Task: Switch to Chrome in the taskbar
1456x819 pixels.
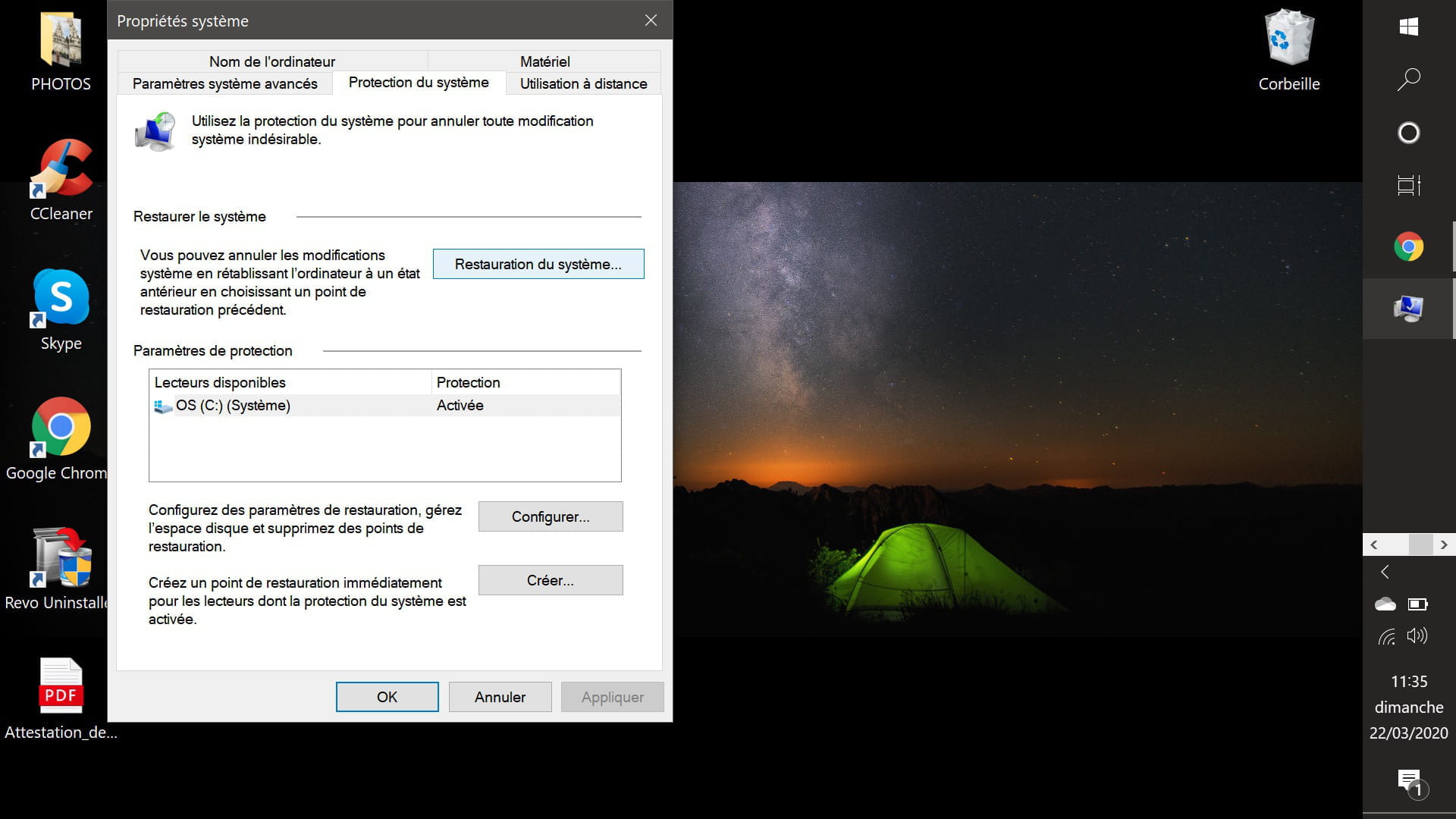Action: tap(1409, 246)
